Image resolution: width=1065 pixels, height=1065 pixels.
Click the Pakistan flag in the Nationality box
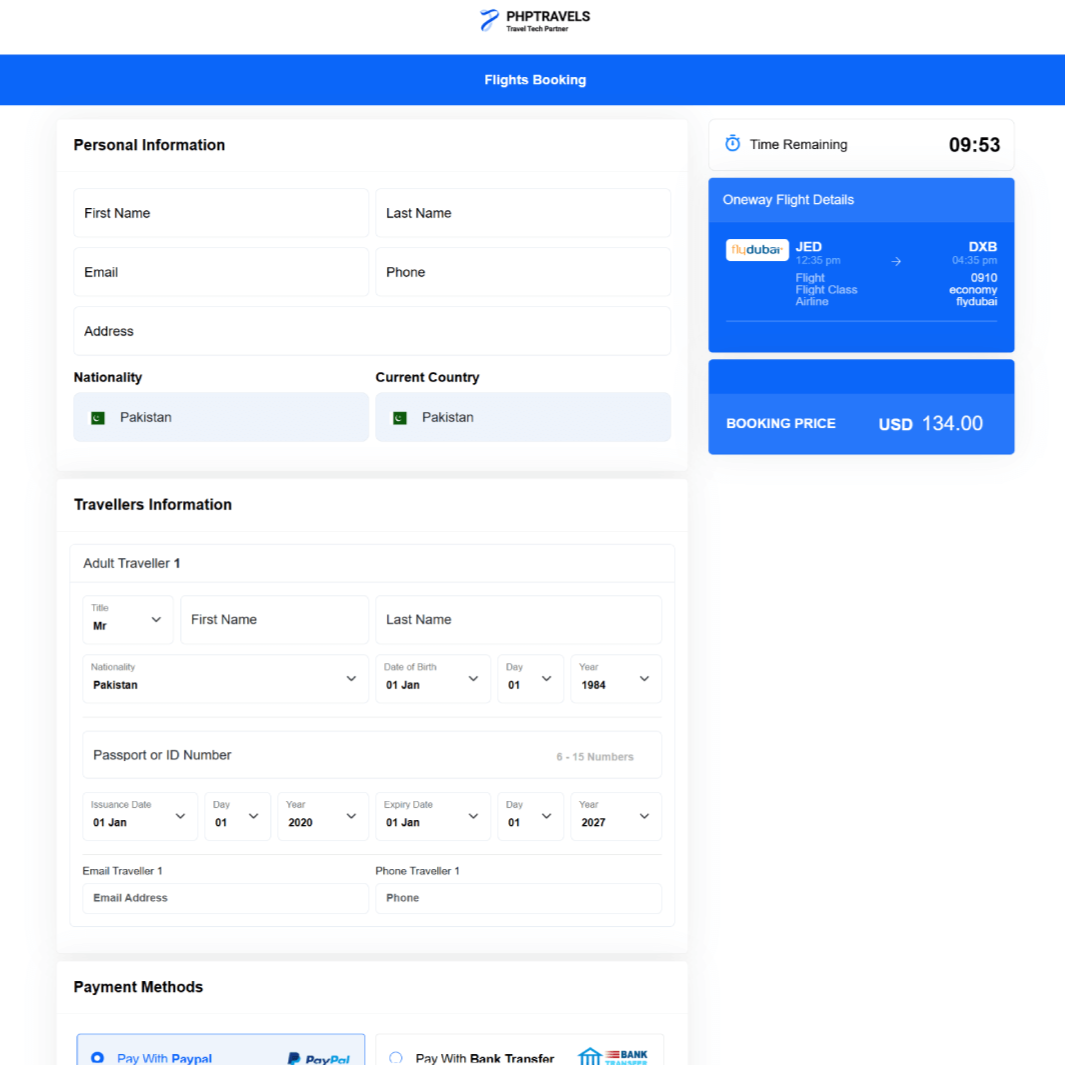tap(98, 418)
